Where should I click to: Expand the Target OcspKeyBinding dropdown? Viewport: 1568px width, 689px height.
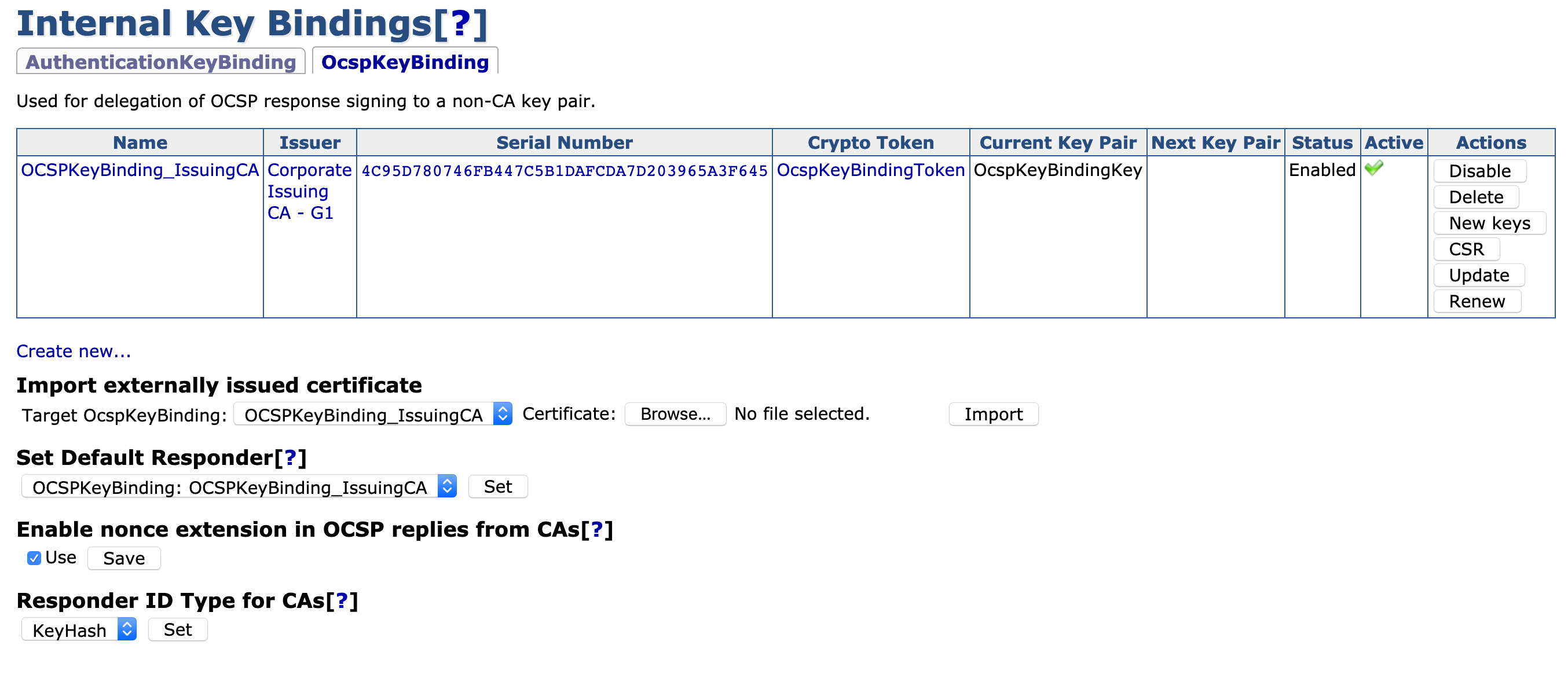pos(372,415)
